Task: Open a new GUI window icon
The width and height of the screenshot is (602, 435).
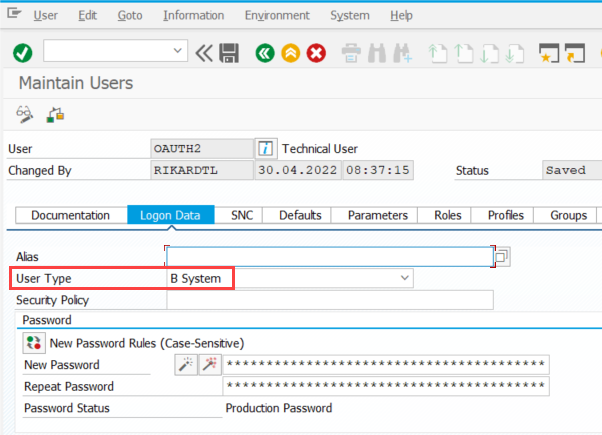Action: [549, 53]
